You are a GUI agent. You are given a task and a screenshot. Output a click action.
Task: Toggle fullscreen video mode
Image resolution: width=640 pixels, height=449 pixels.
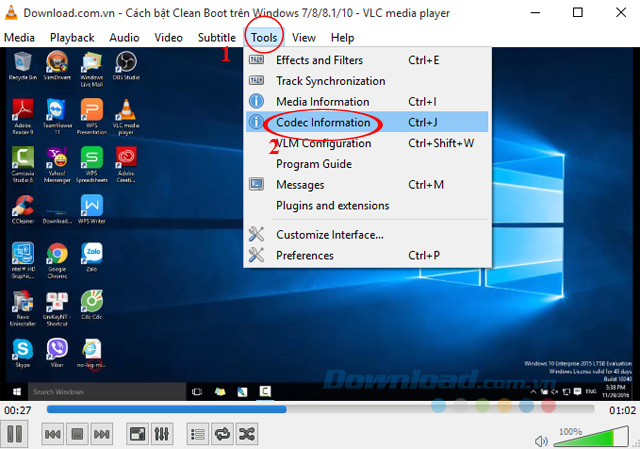tap(137, 434)
